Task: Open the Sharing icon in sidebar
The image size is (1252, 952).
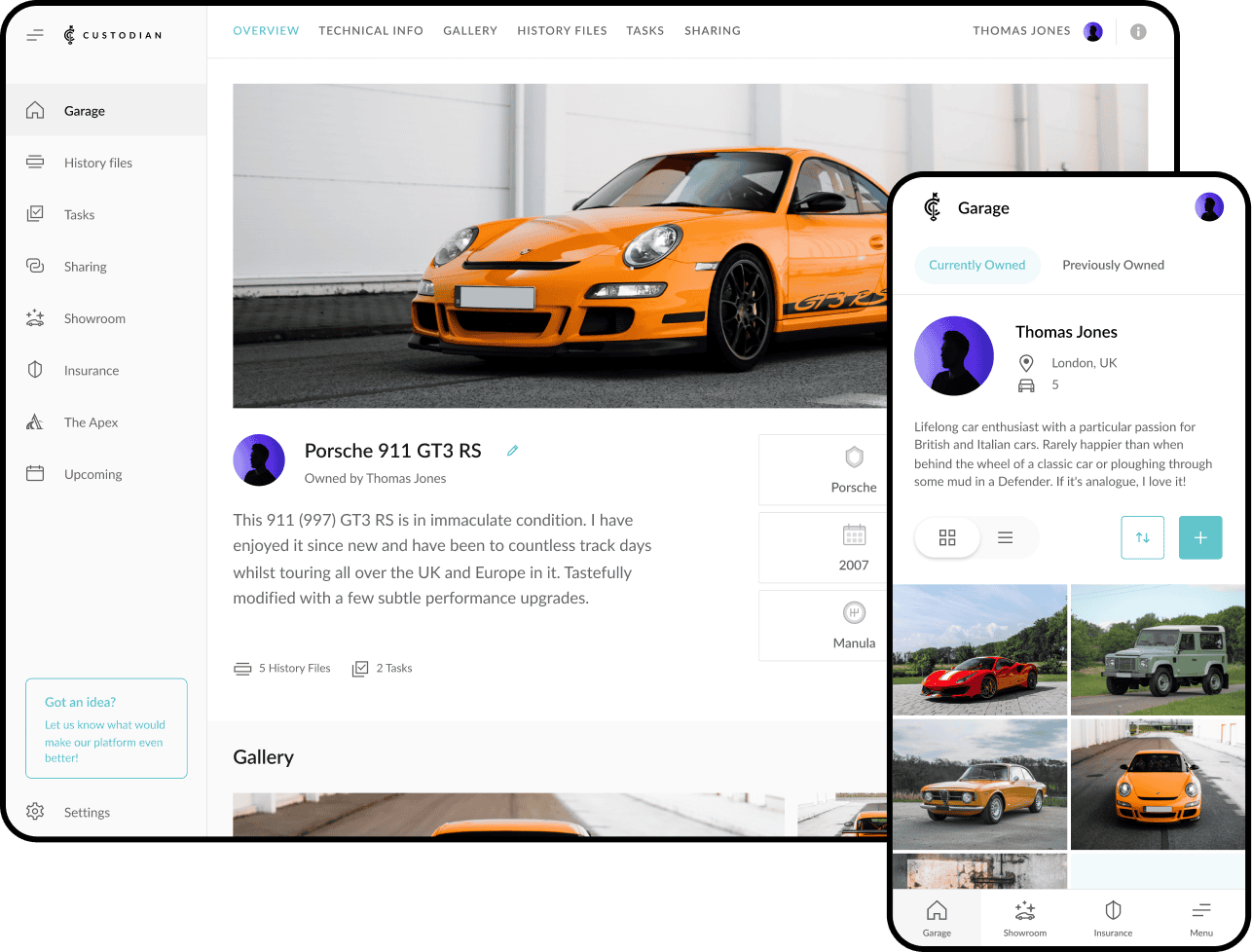Action: (35, 266)
